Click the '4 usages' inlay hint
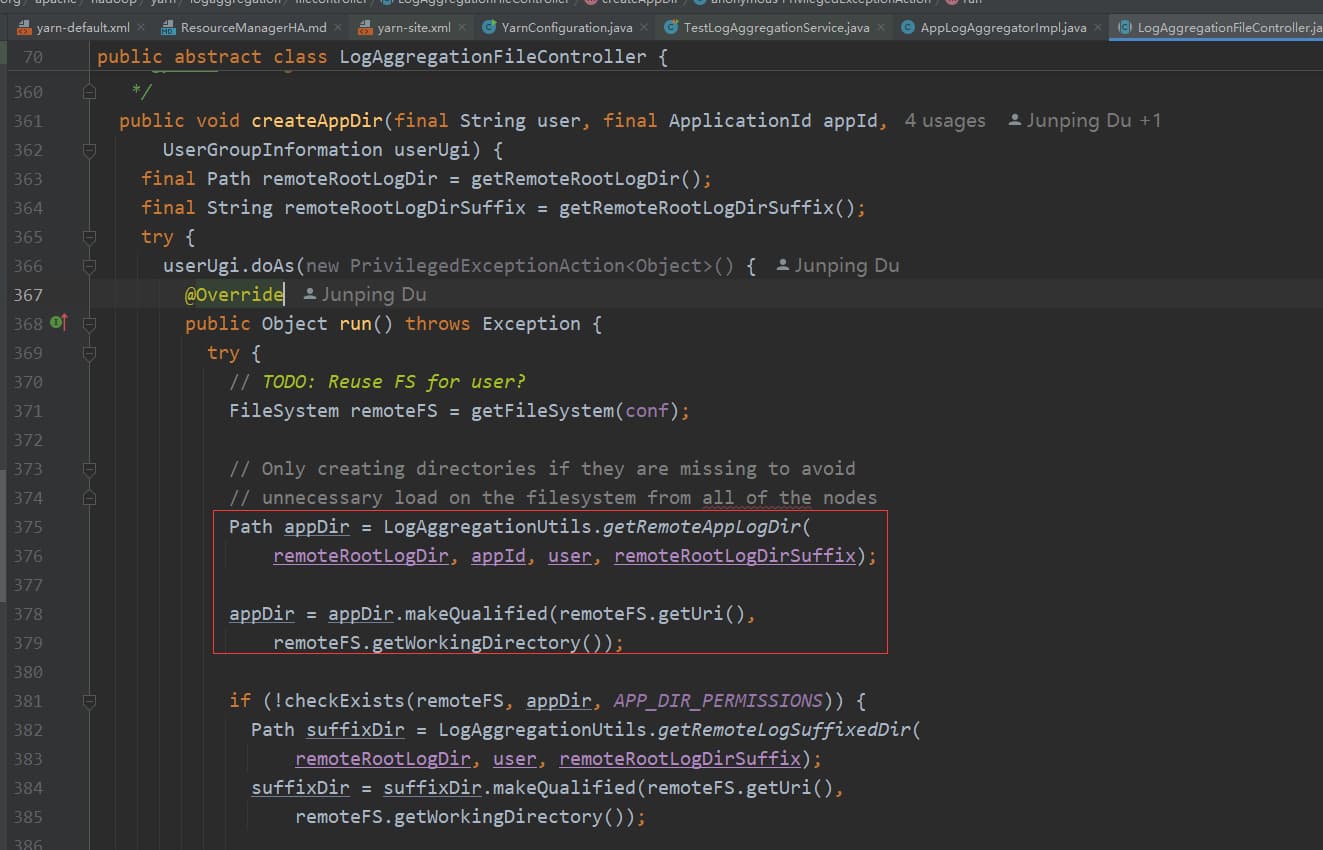Image resolution: width=1323 pixels, height=850 pixels. point(945,121)
